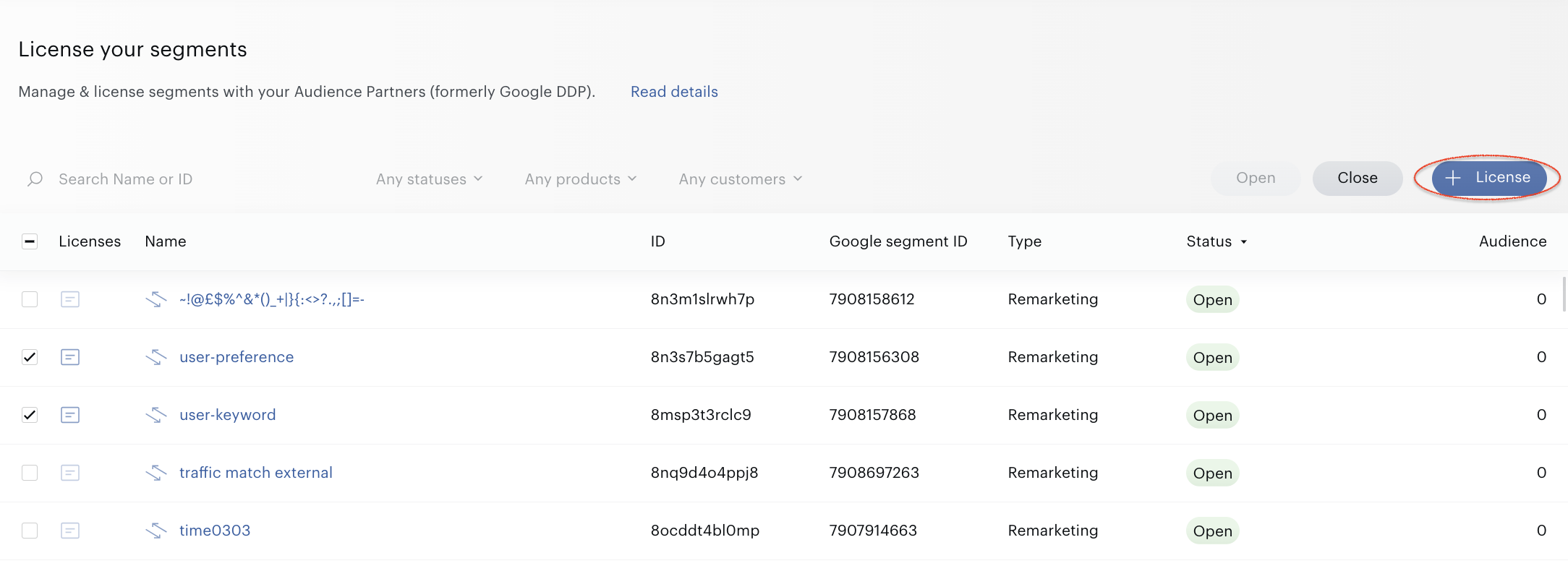Click the Type column header
Viewport: 1568px width, 566px height.
click(1025, 241)
